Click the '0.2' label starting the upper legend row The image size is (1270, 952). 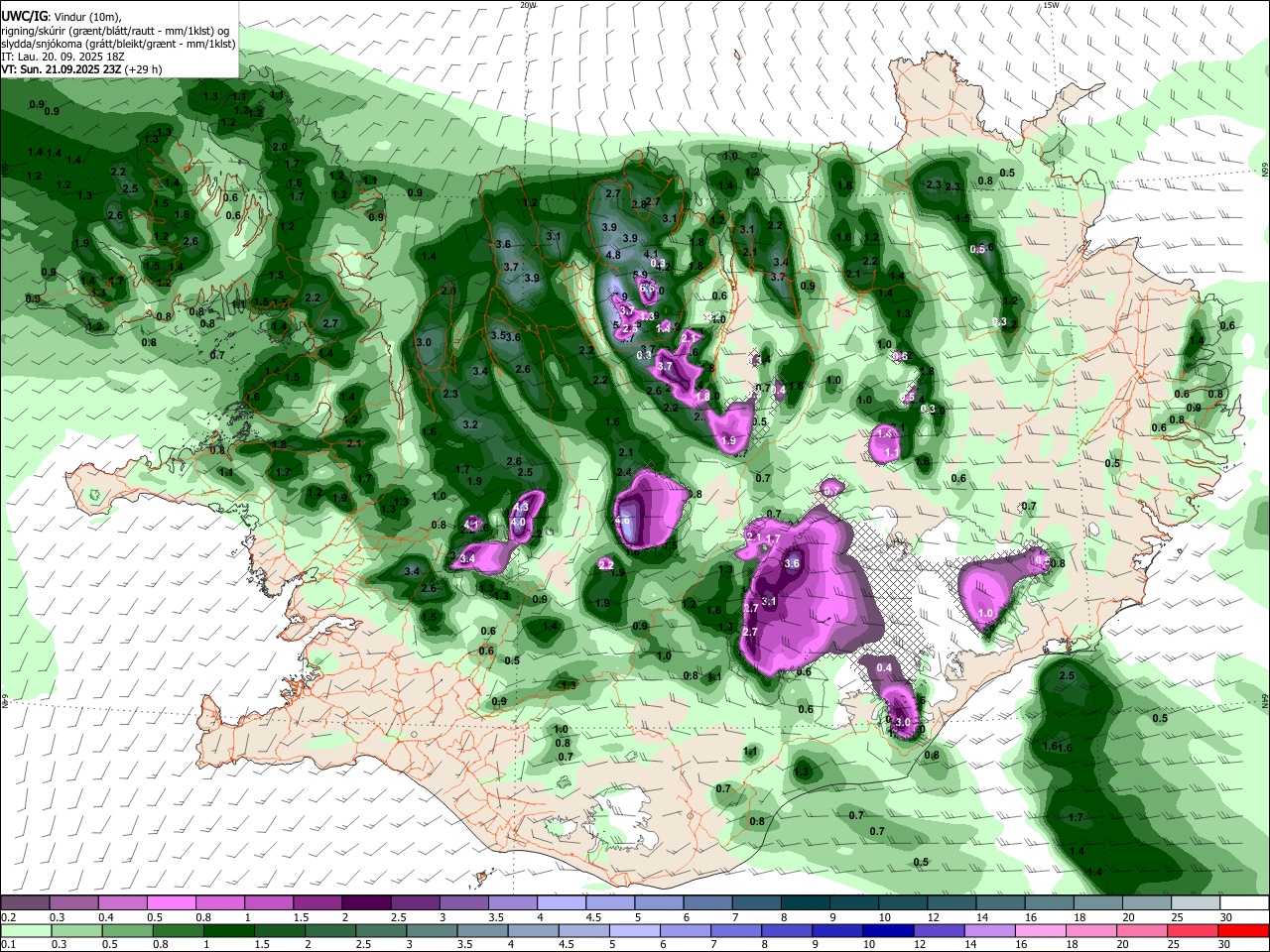tap(8, 917)
